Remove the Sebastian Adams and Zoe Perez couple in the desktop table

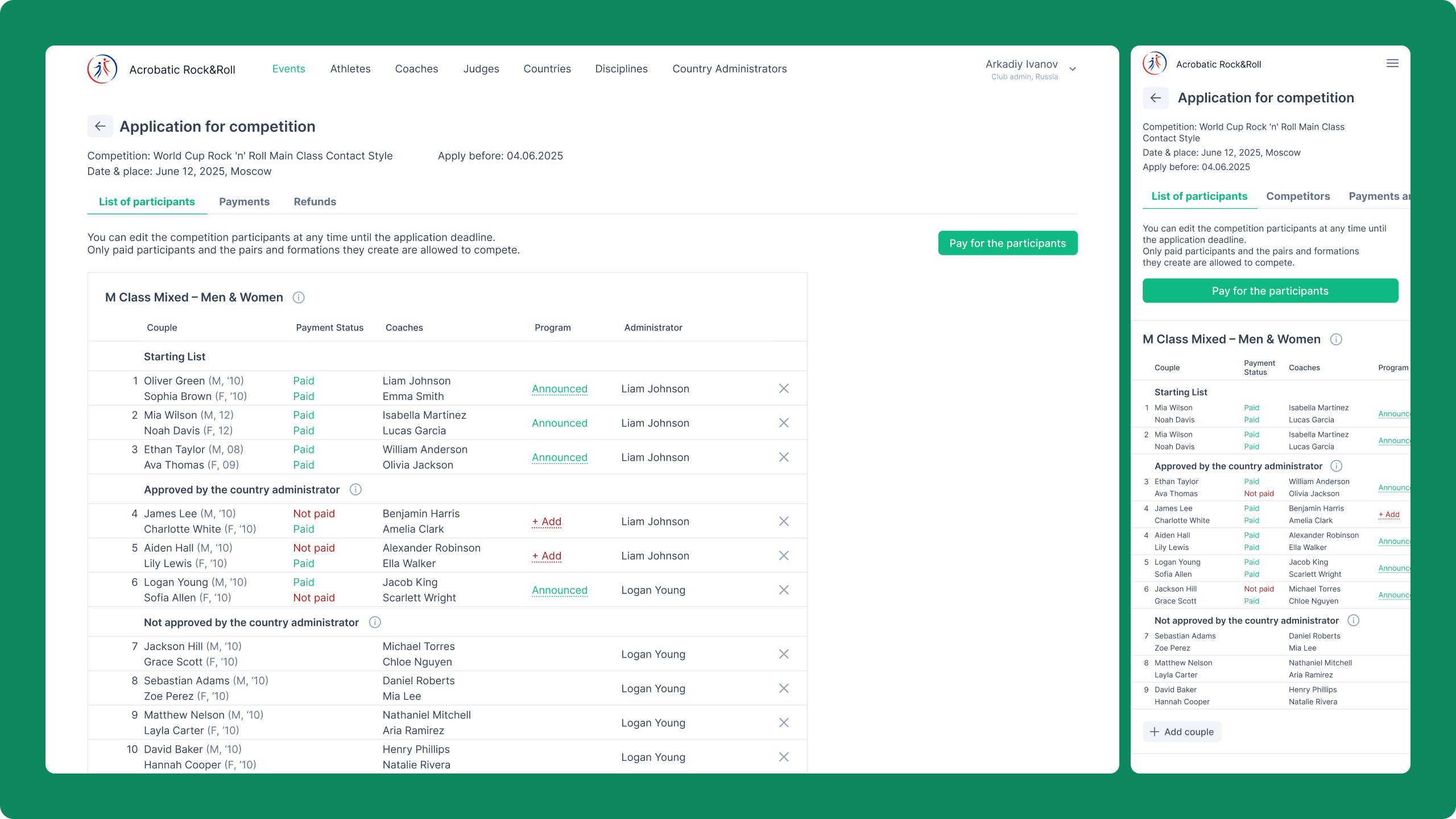(x=784, y=688)
